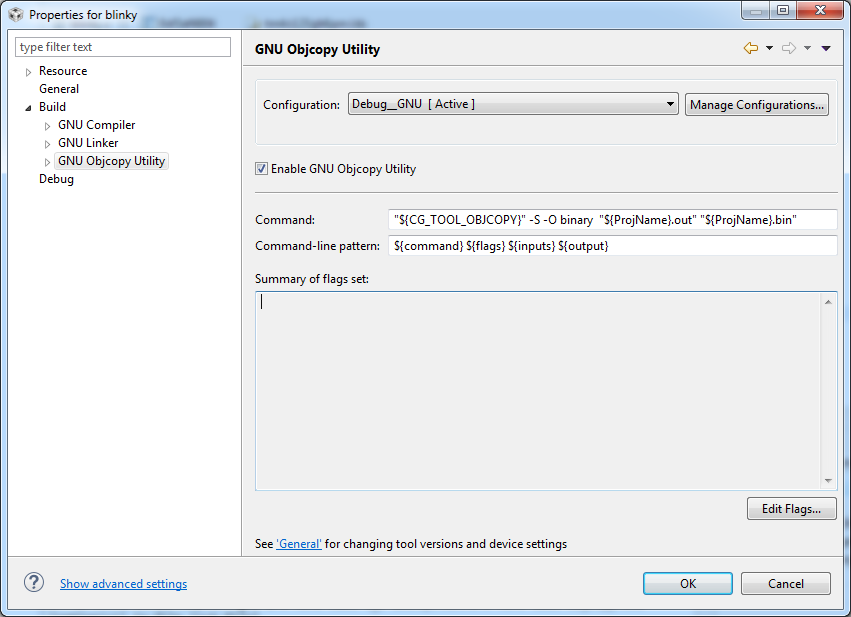
Task: Minimize the Properties for blinky dialog
Action: point(755,10)
